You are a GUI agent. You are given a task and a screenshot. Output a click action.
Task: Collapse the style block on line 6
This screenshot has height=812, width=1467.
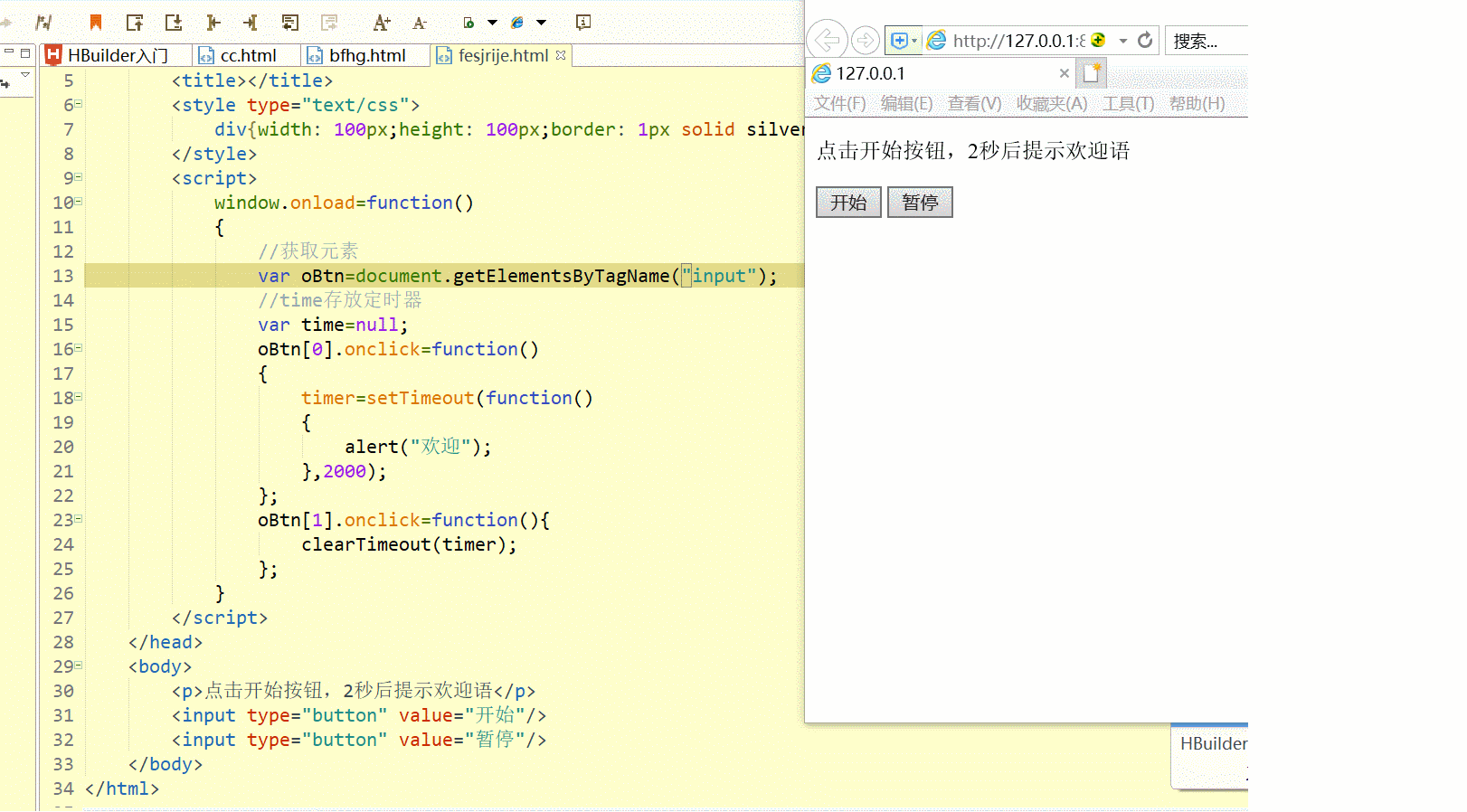(79, 104)
